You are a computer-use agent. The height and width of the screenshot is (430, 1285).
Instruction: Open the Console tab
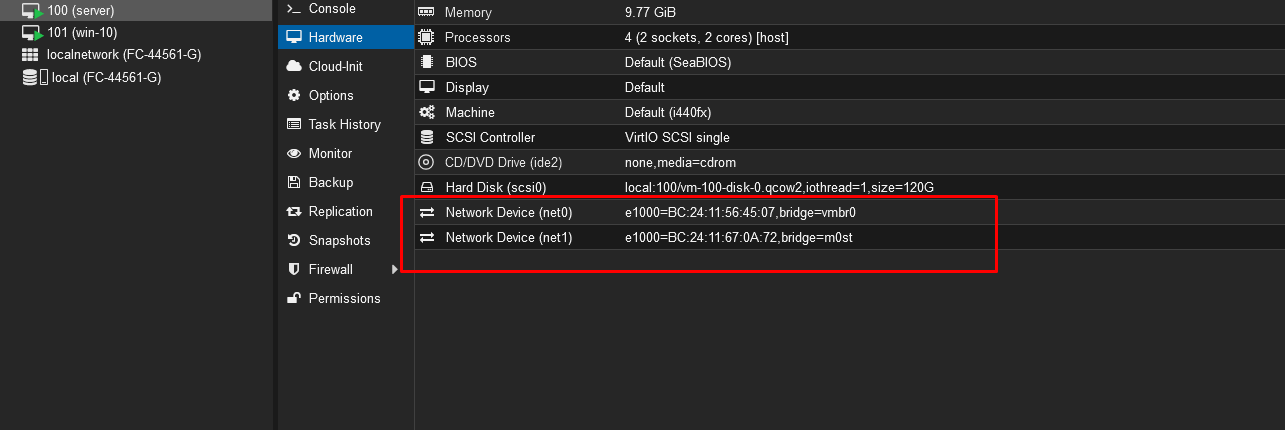pos(331,9)
